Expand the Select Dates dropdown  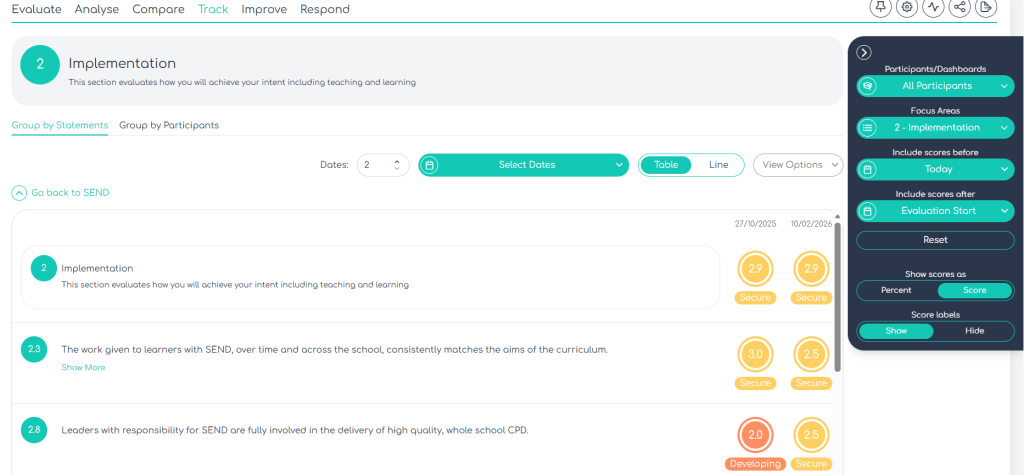pyautogui.click(x=523, y=165)
